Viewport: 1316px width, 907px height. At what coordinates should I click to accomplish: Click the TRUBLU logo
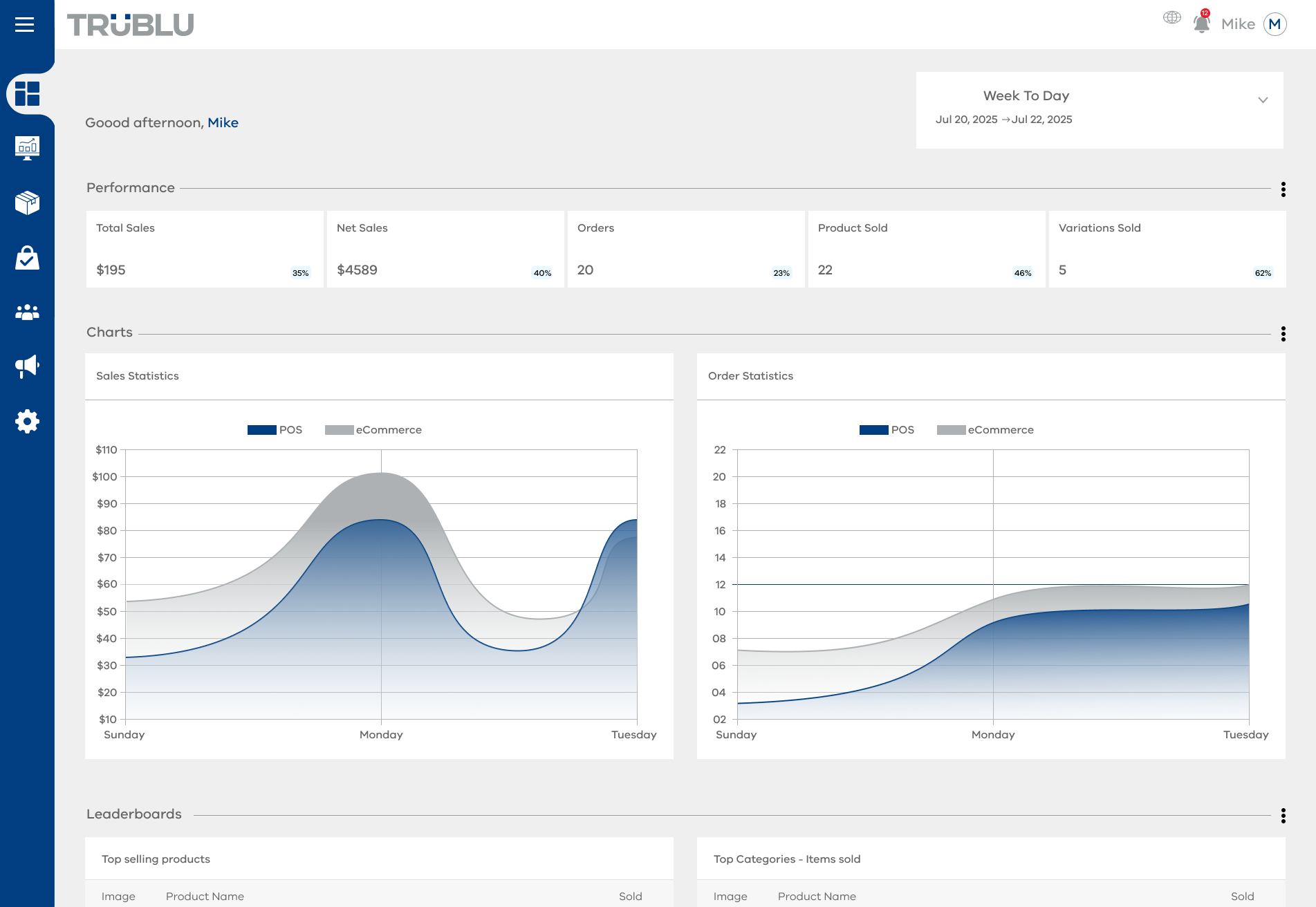(x=130, y=25)
